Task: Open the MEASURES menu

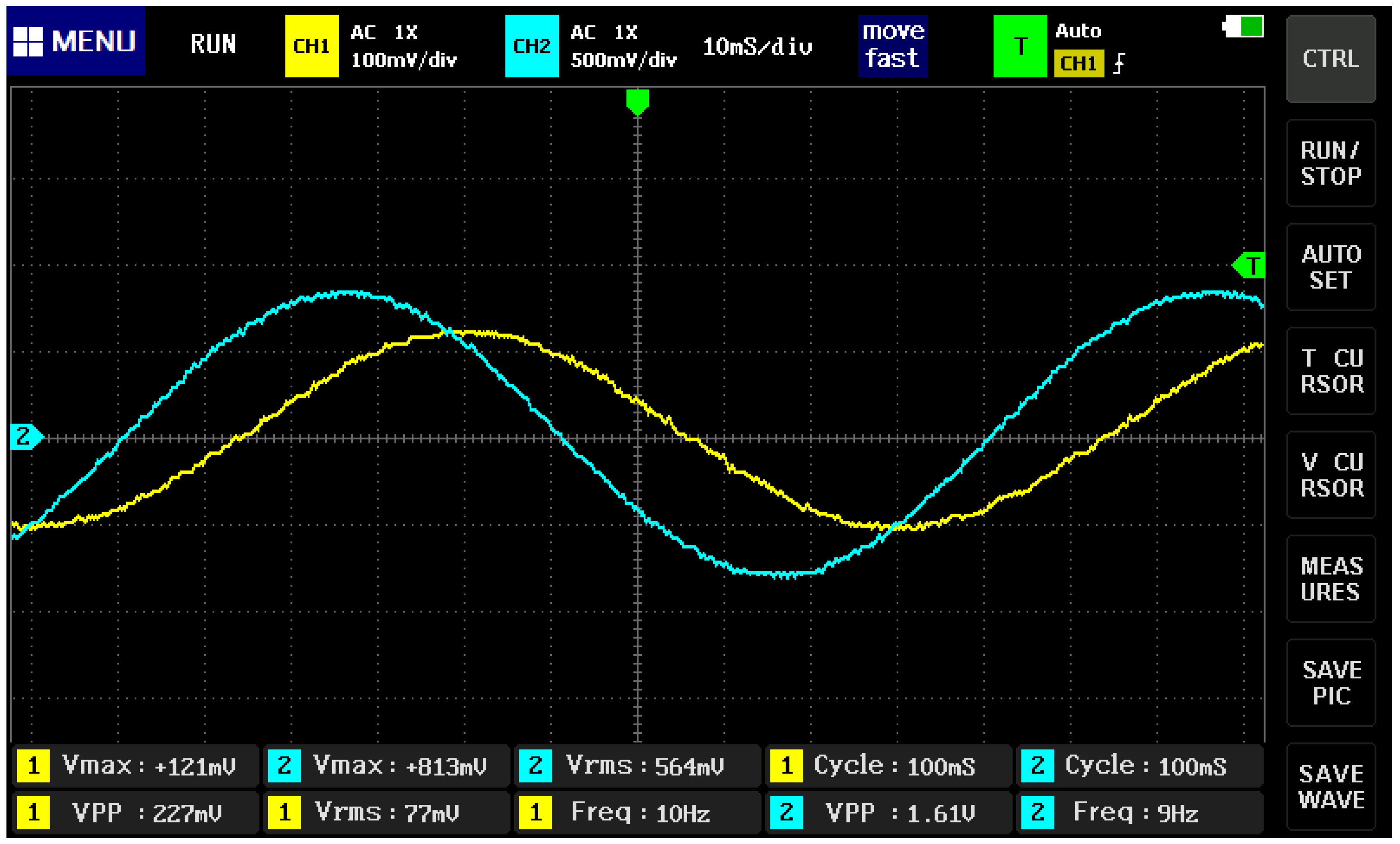Action: [1330, 578]
